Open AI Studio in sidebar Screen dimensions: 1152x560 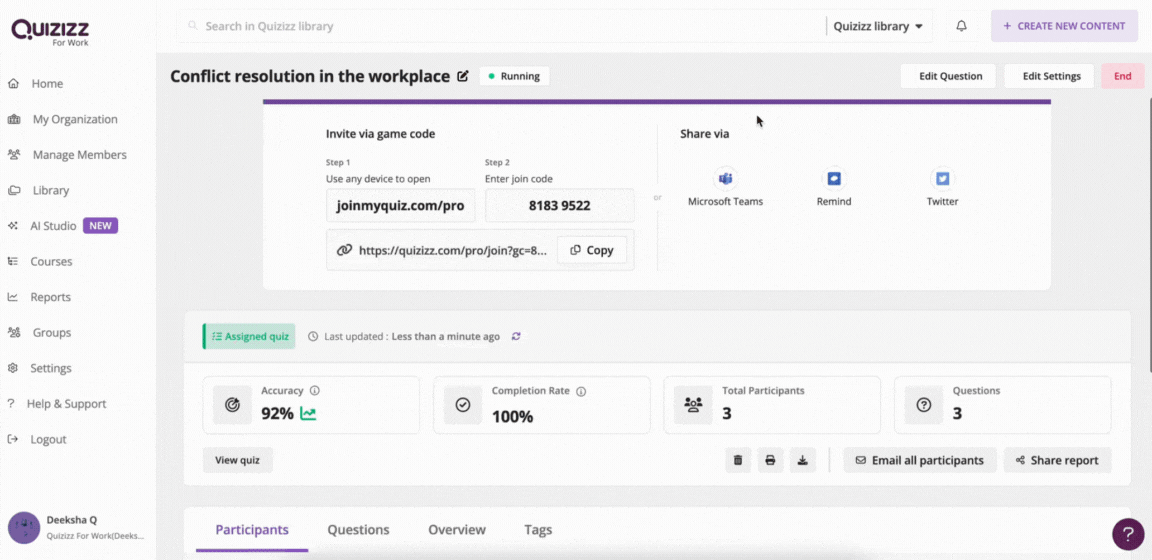pos(53,226)
